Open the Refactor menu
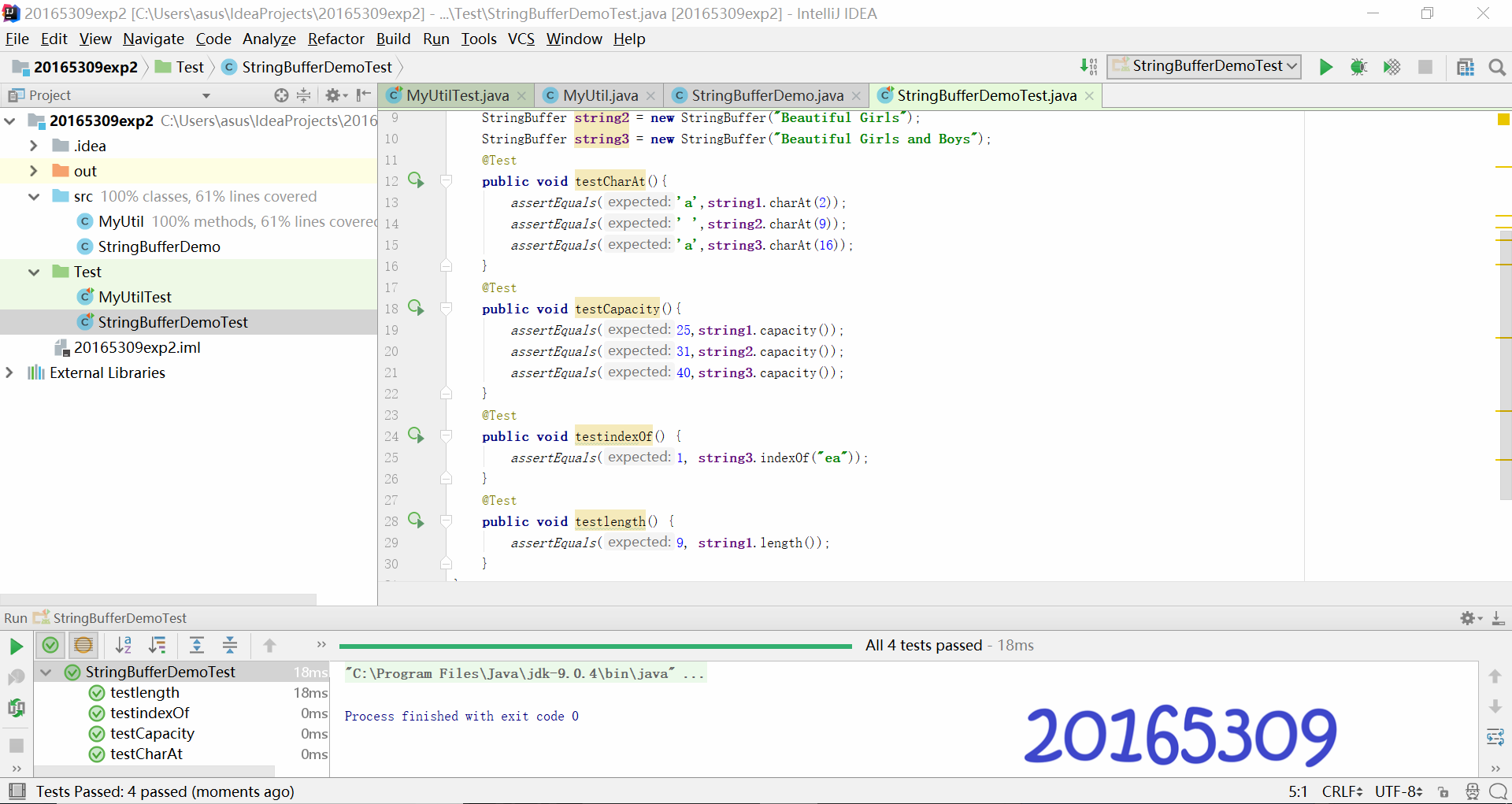This screenshot has height=804, width=1512. [x=335, y=39]
